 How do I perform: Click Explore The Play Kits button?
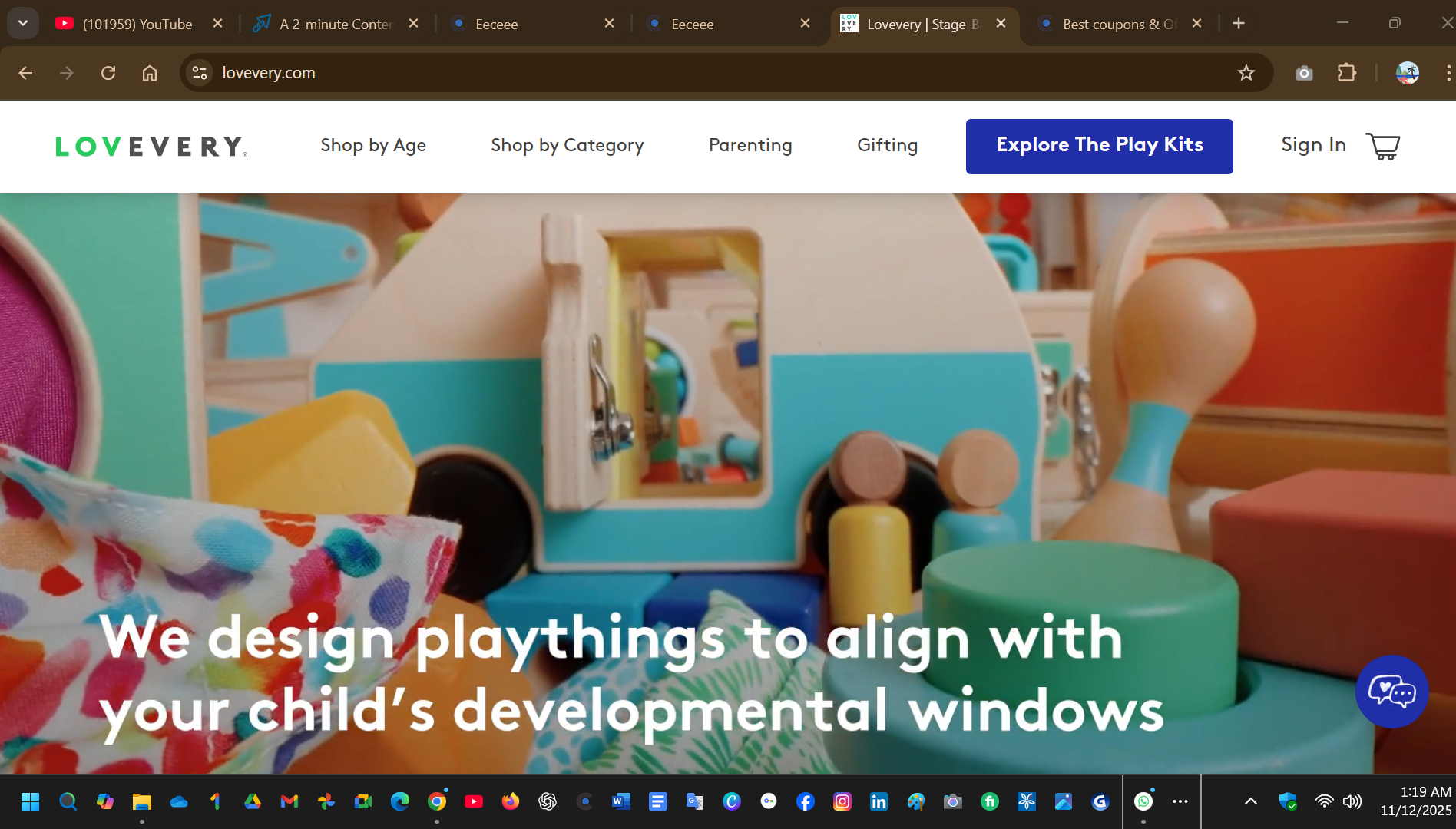coord(1099,146)
